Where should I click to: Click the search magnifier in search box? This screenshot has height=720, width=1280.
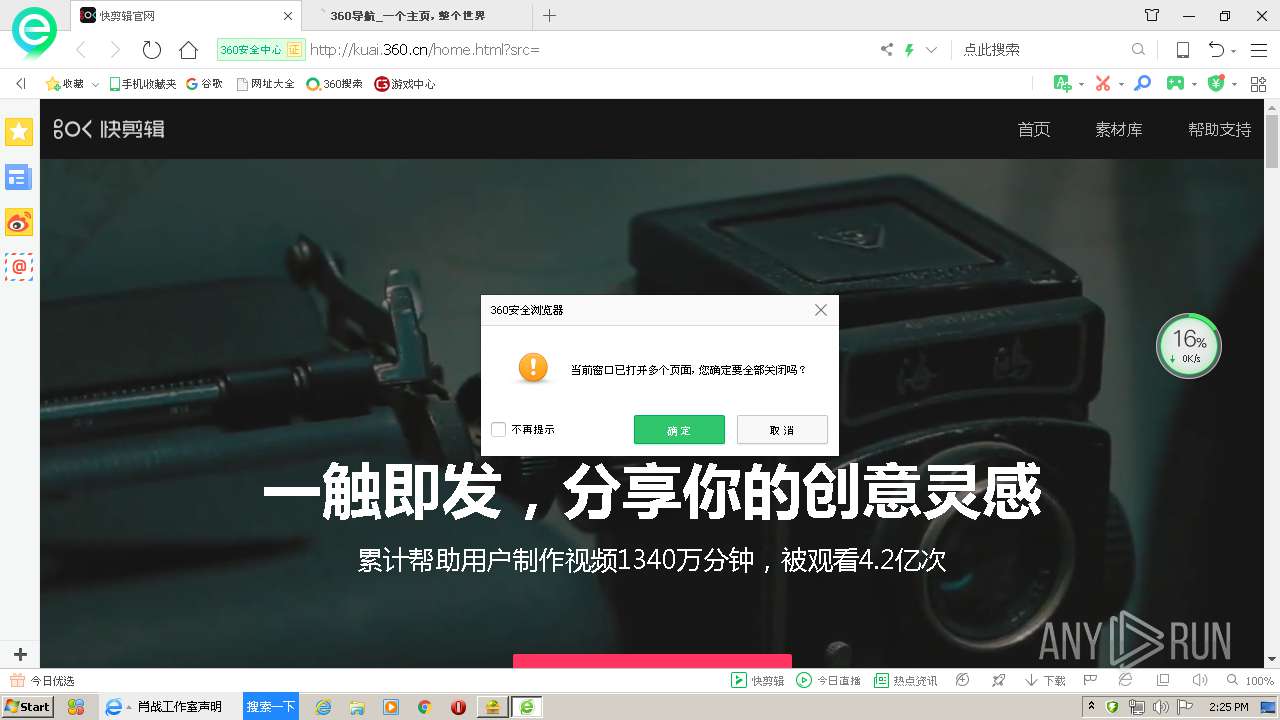click(x=1138, y=49)
